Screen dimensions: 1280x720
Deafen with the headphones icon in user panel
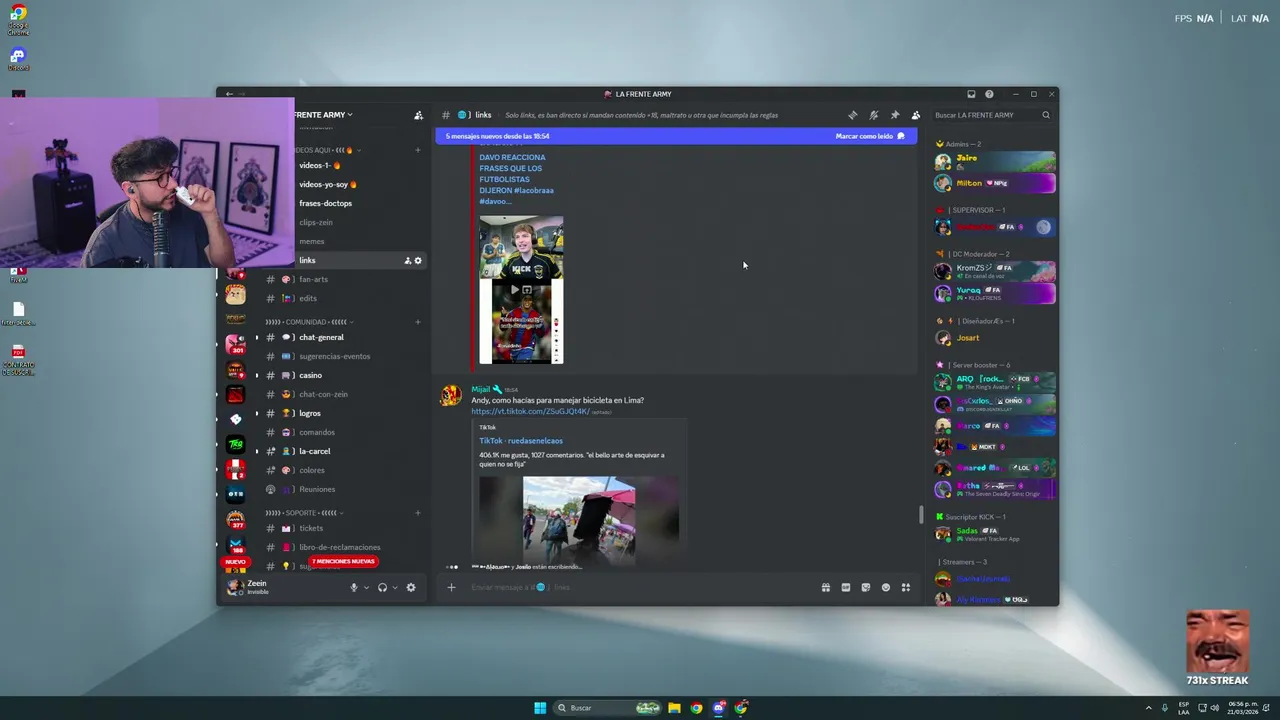(382, 587)
